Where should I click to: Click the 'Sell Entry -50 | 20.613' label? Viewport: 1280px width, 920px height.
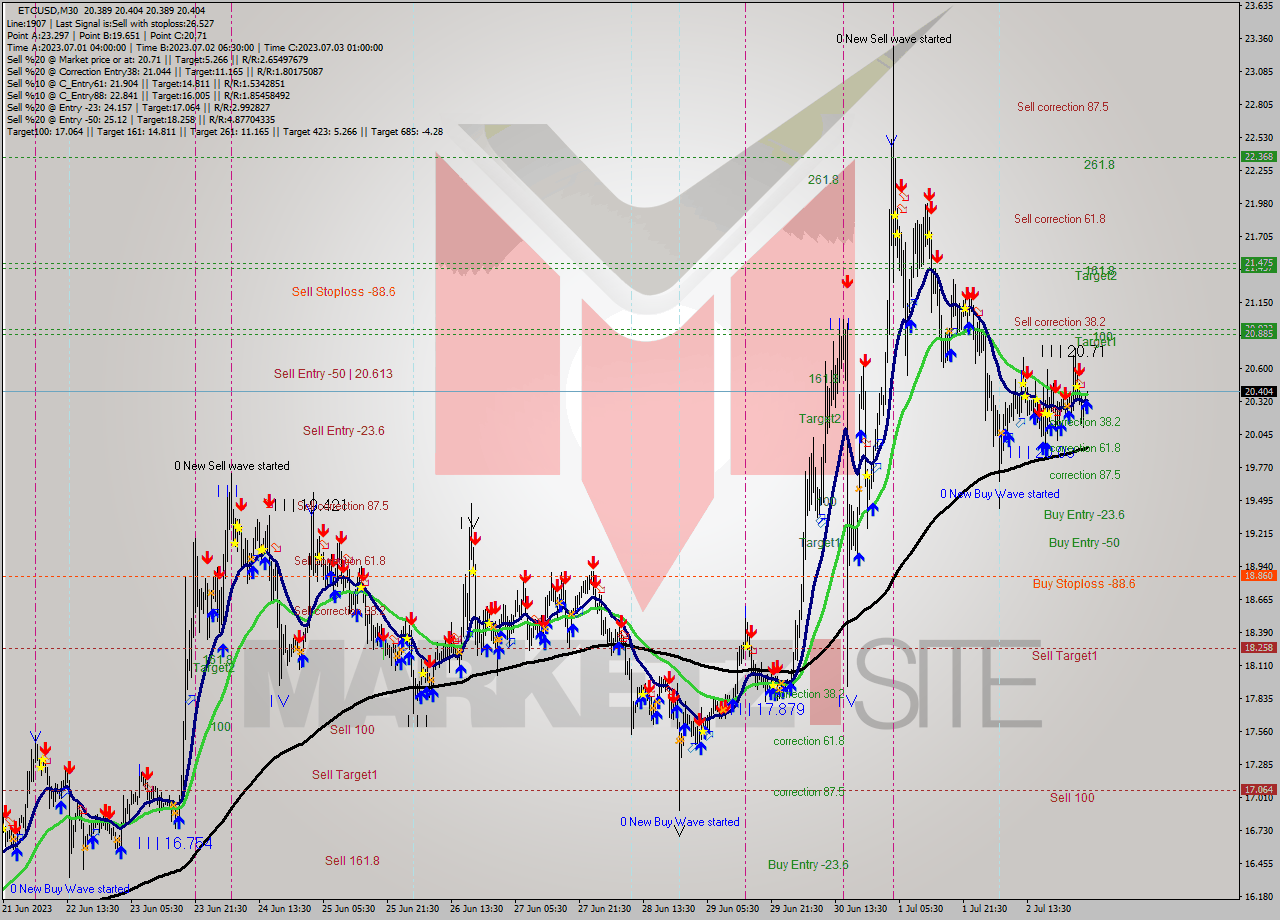pos(333,374)
